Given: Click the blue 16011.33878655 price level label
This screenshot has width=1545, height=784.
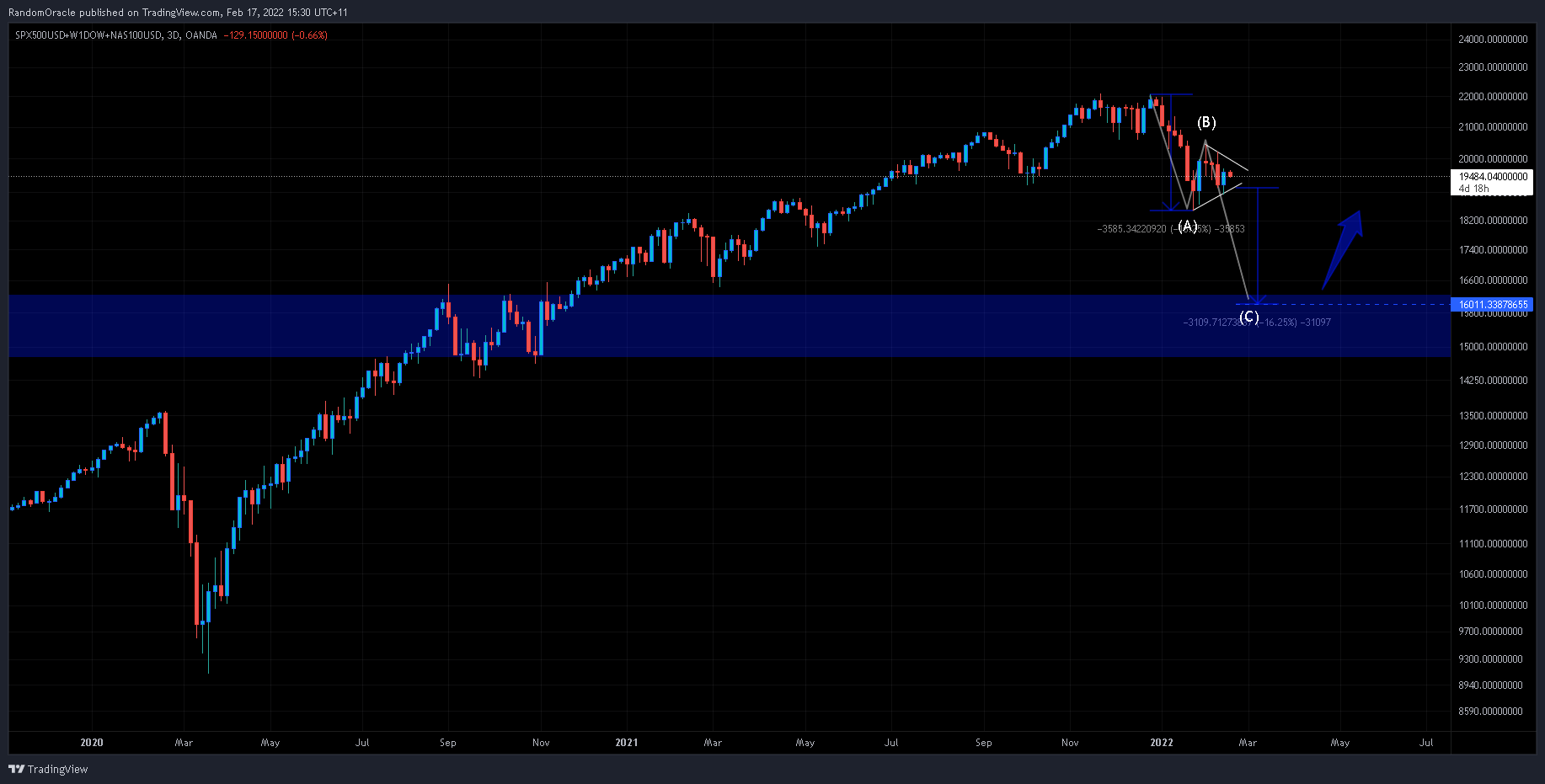Looking at the screenshot, I should [1491, 305].
